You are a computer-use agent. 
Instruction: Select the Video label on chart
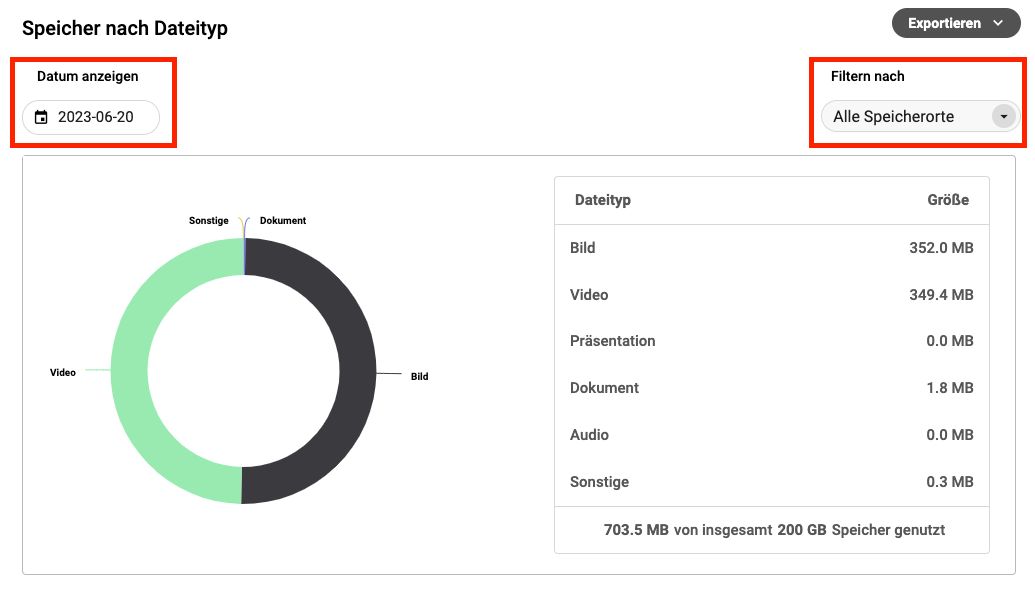click(63, 372)
